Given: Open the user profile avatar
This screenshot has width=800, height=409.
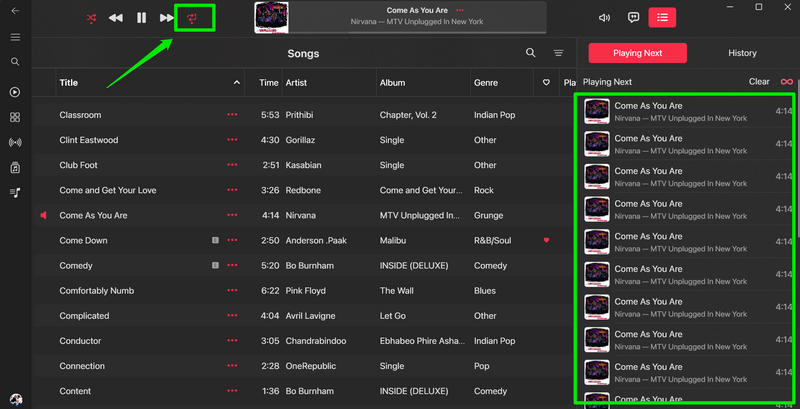Looking at the screenshot, I should coord(16,399).
